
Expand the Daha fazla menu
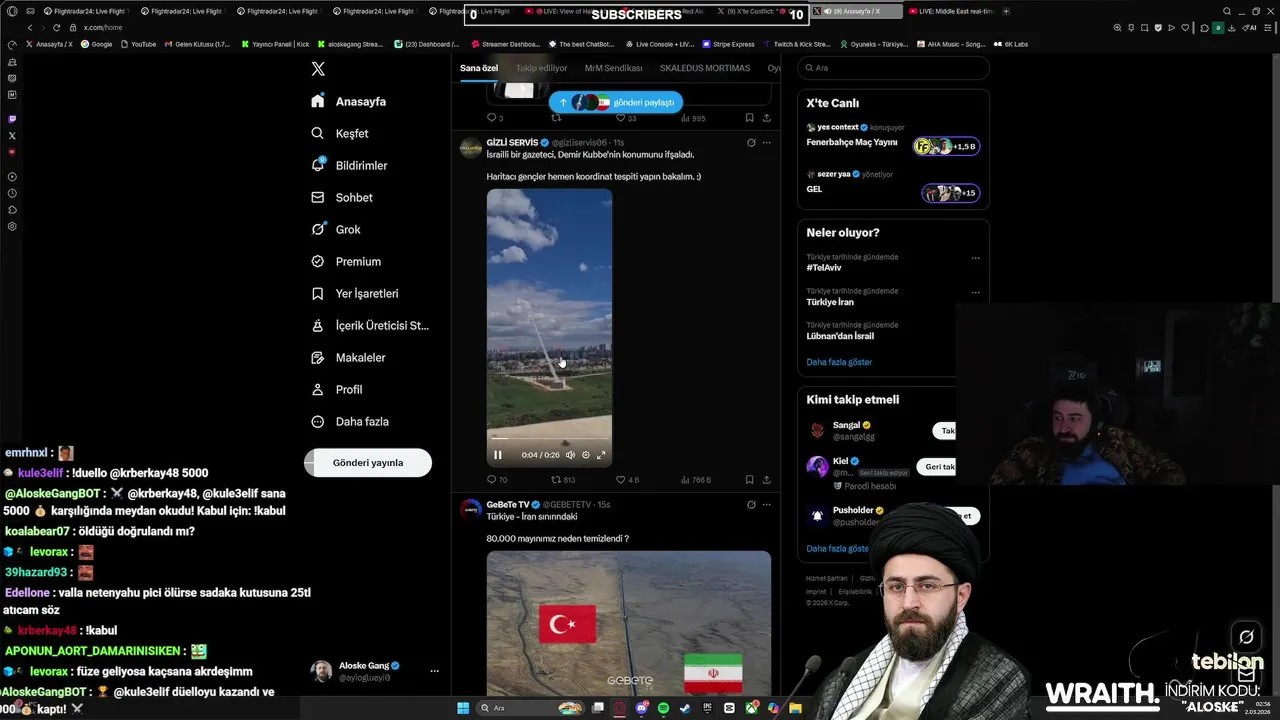(x=350, y=421)
